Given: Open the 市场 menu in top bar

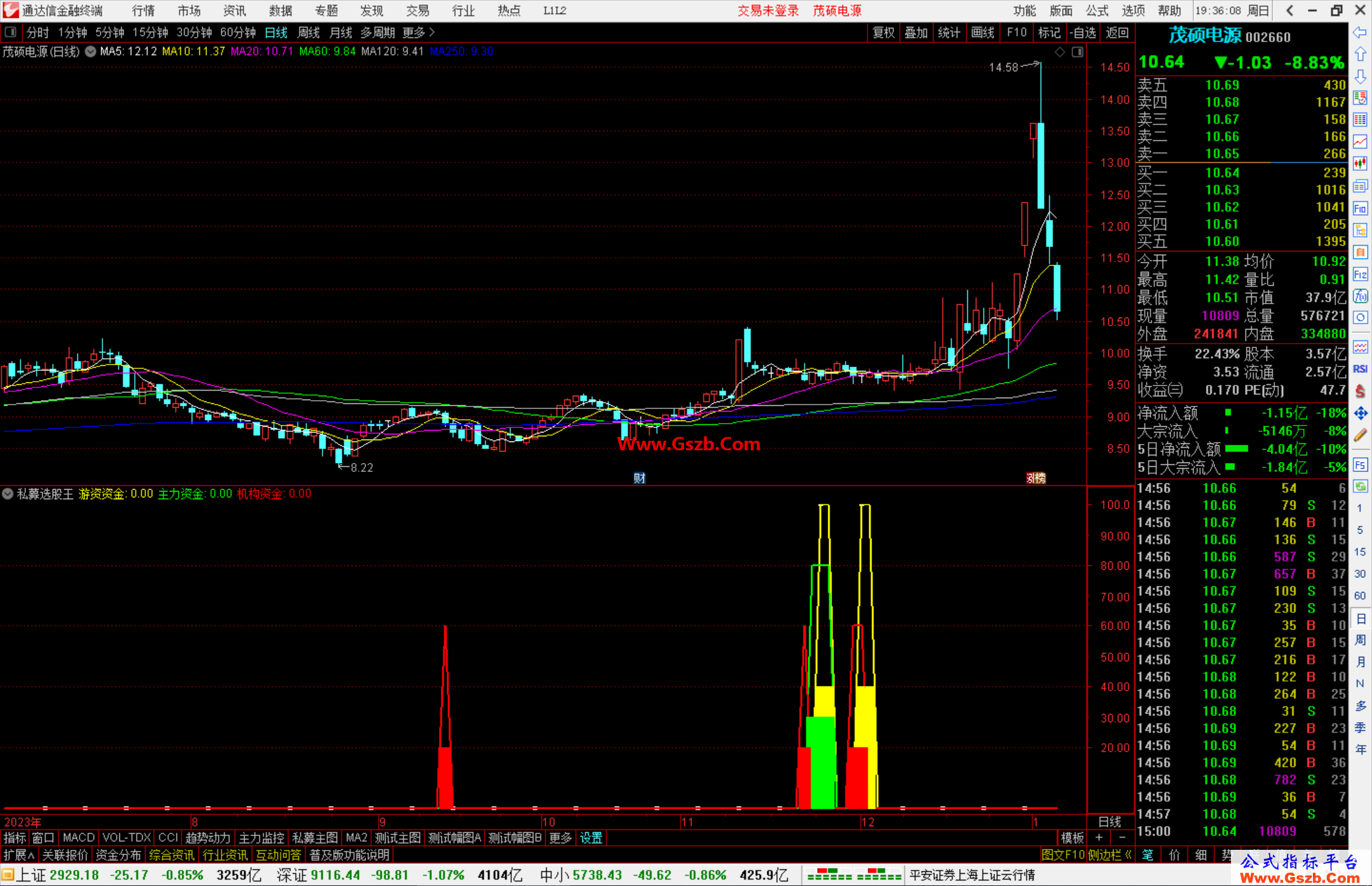Looking at the screenshot, I should click(189, 11).
